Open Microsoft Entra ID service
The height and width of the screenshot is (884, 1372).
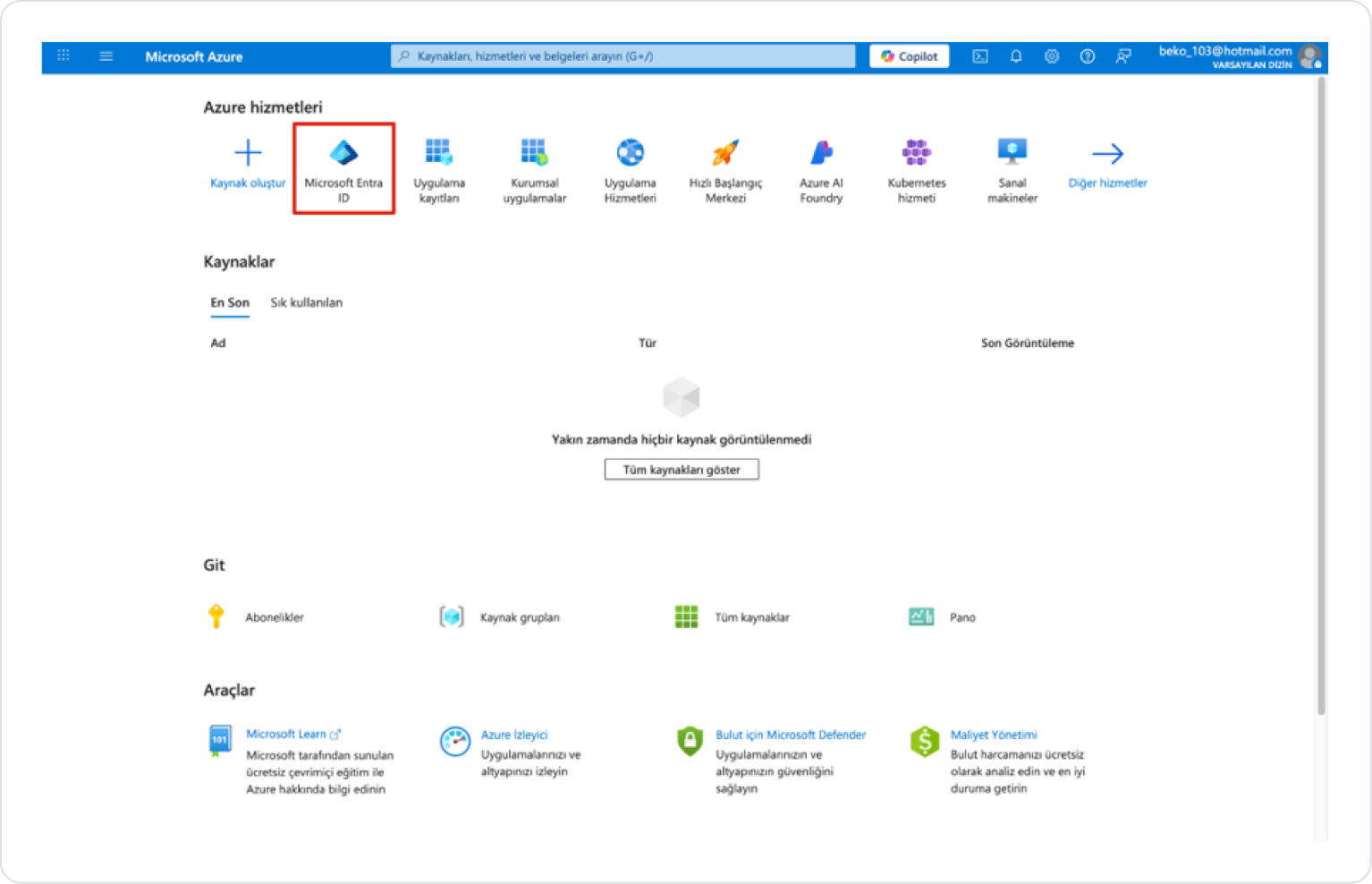click(x=343, y=168)
